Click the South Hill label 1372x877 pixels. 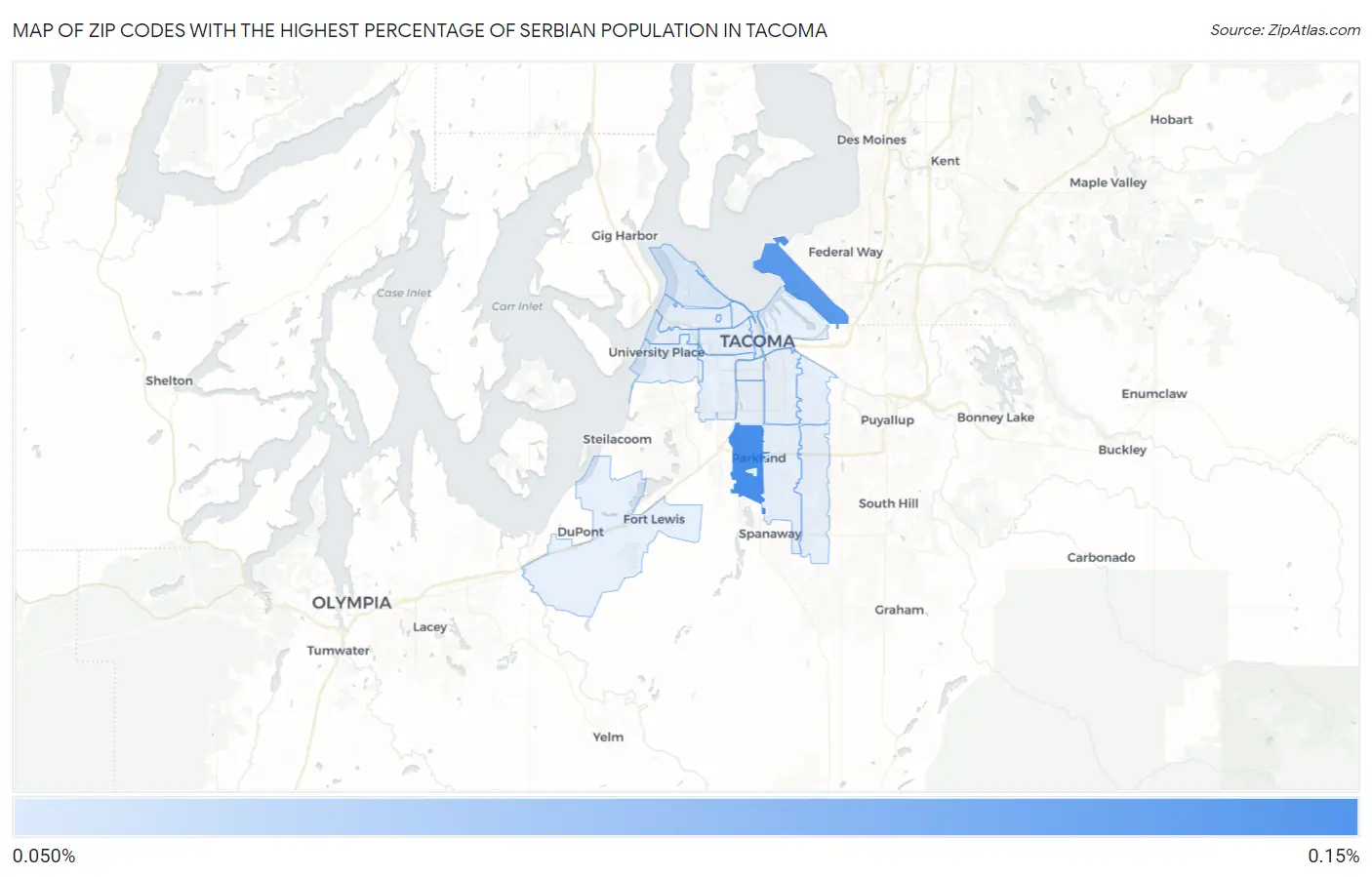[888, 503]
